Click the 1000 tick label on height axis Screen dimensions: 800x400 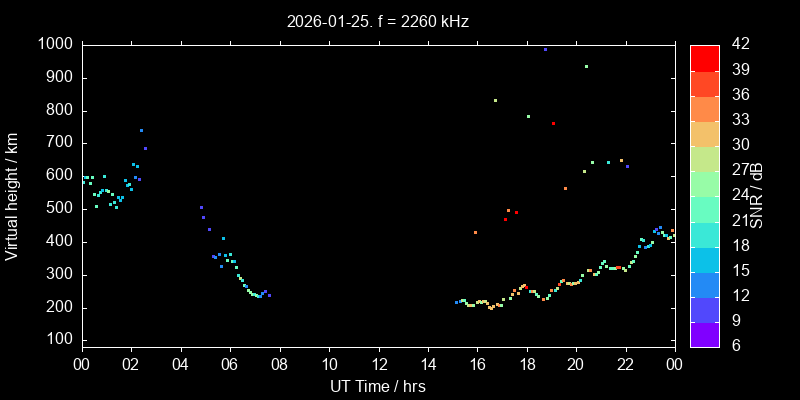tap(54, 44)
